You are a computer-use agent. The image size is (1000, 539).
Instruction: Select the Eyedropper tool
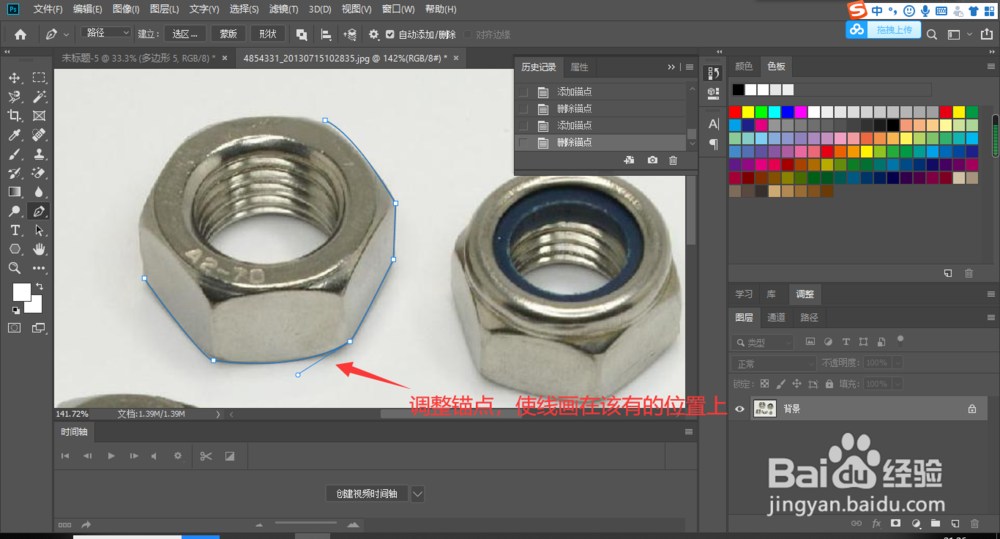tap(14, 135)
